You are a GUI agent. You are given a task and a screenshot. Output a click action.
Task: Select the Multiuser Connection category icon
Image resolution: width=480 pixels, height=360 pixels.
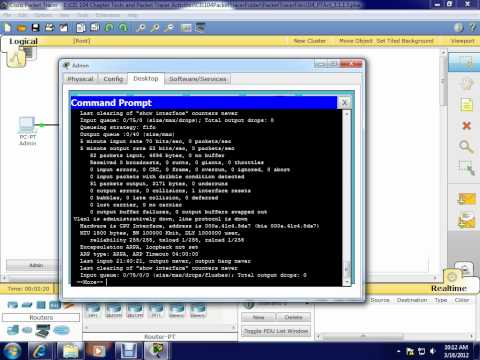coord(61,330)
